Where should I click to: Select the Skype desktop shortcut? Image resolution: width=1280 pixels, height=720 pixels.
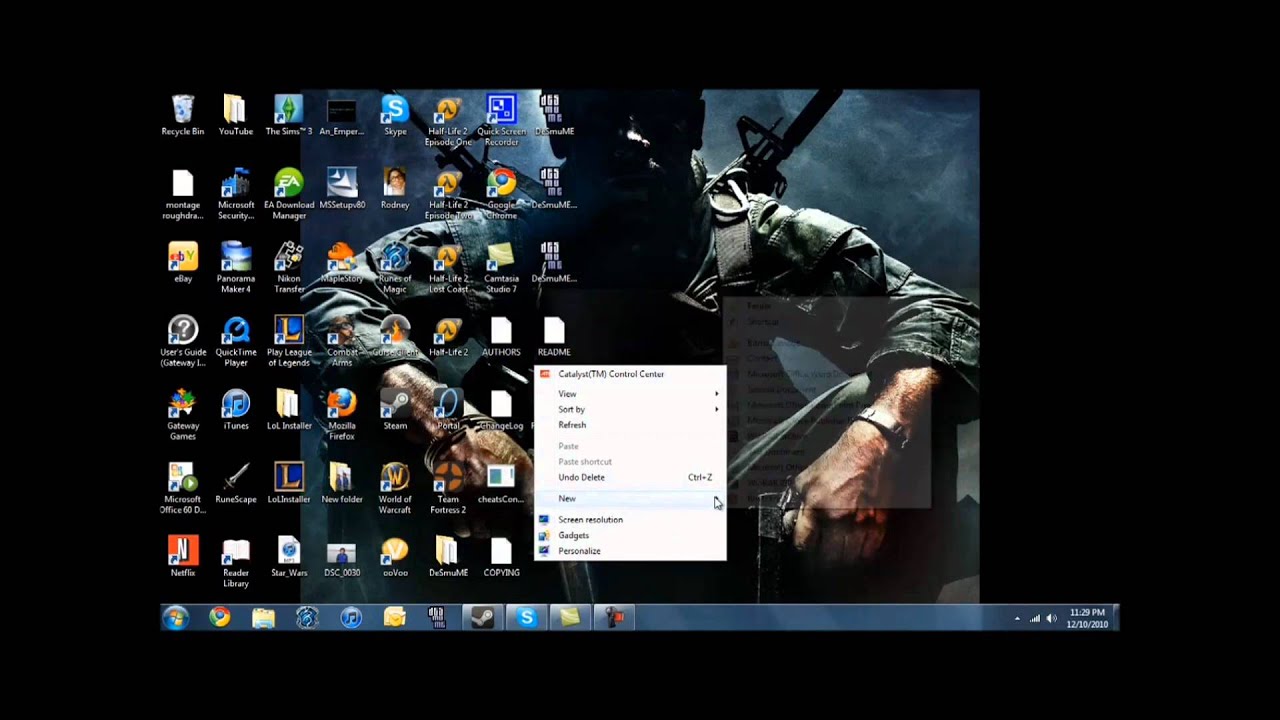click(395, 115)
